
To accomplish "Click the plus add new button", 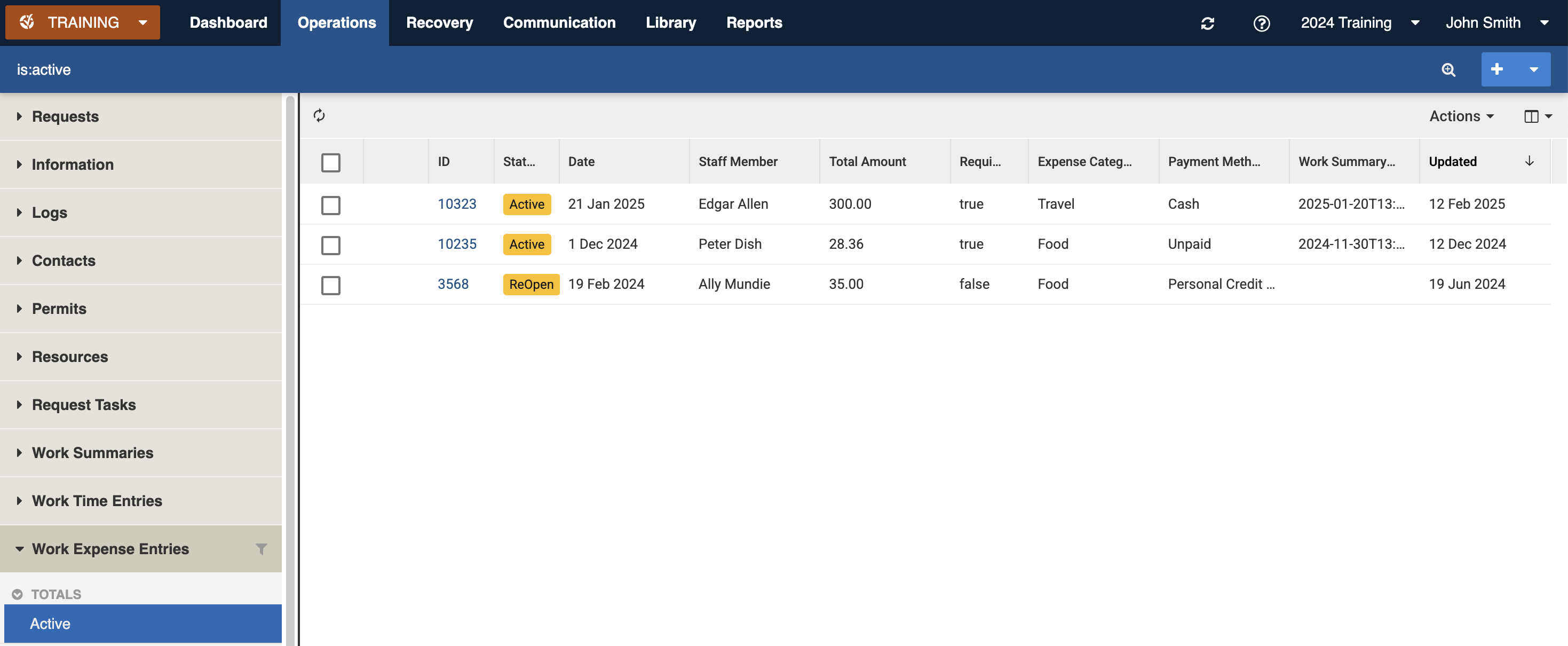I will pyautogui.click(x=1498, y=69).
